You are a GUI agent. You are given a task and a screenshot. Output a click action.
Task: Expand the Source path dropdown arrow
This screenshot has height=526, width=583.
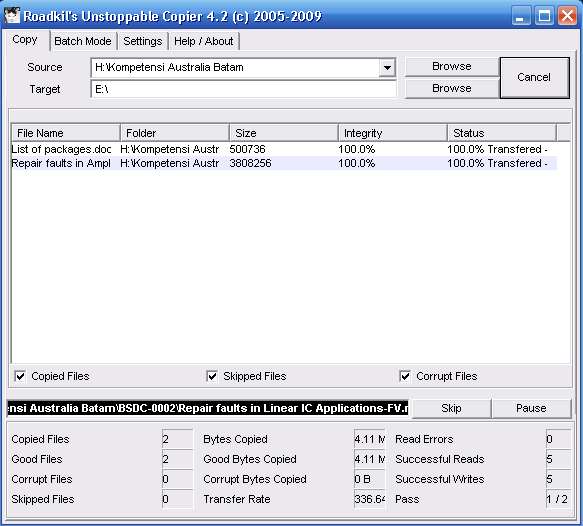coord(387,68)
